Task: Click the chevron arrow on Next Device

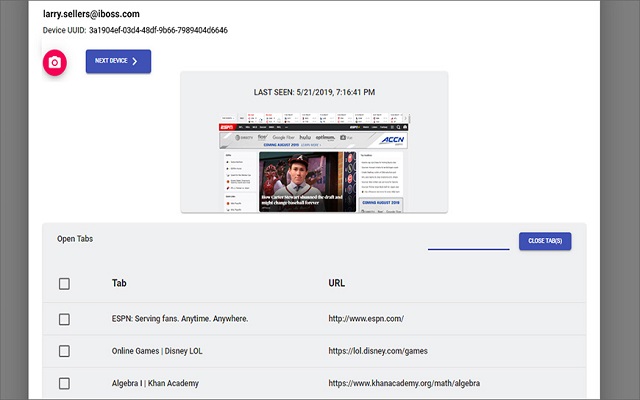Action: click(135, 62)
